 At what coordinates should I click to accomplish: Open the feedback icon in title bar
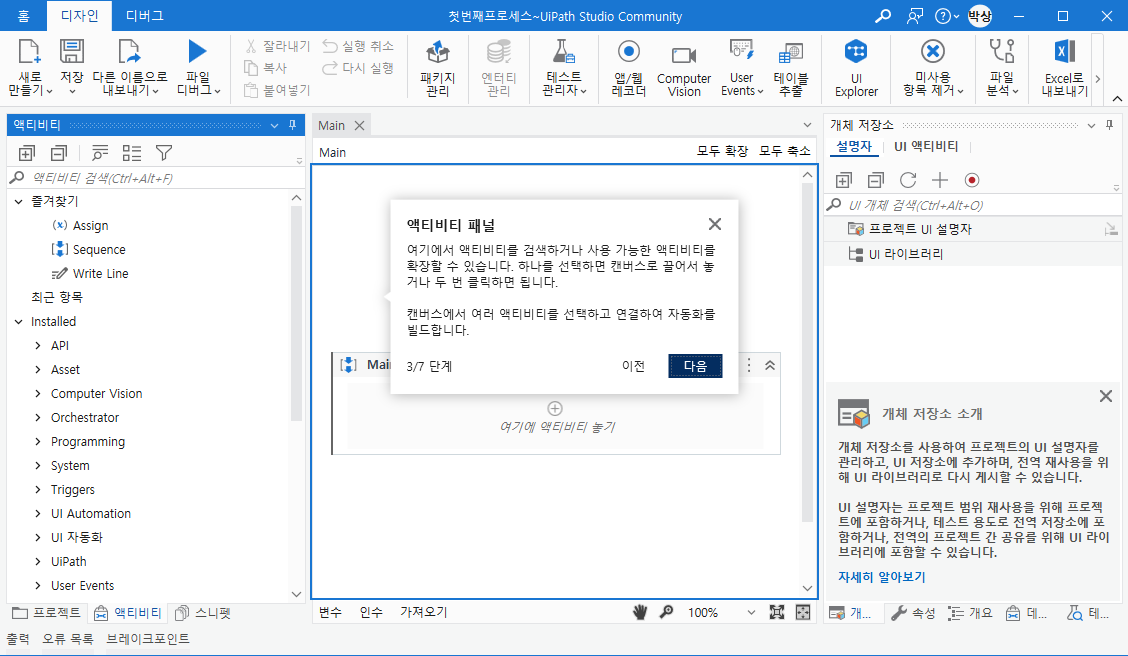pyautogui.click(x=914, y=16)
